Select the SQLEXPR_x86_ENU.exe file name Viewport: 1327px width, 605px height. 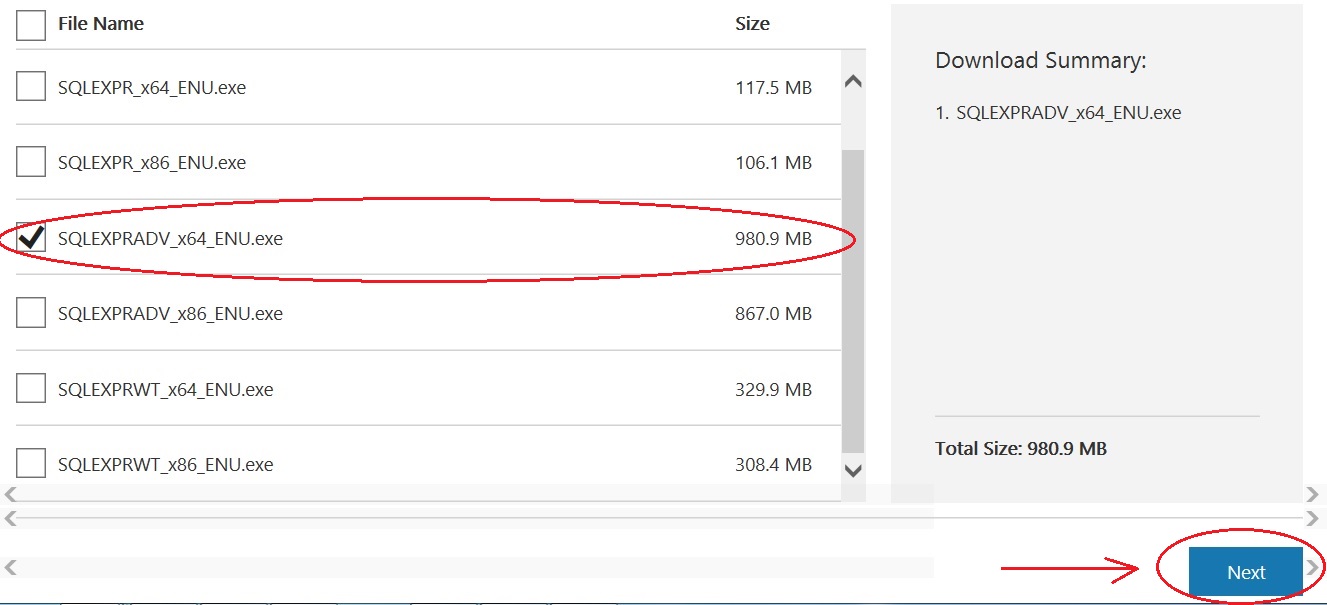152,163
